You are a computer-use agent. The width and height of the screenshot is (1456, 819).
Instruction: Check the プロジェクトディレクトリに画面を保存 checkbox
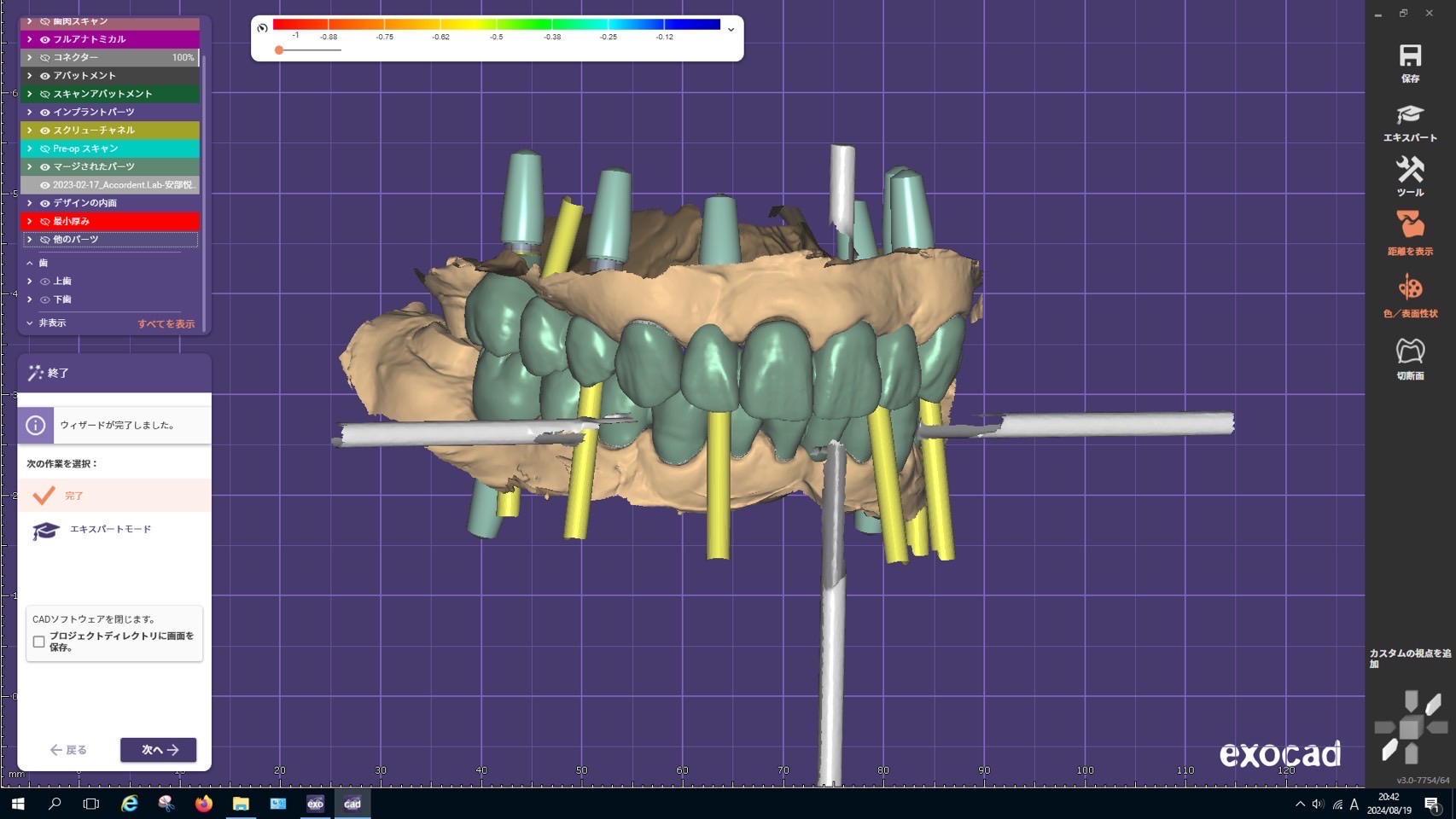point(39,642)
